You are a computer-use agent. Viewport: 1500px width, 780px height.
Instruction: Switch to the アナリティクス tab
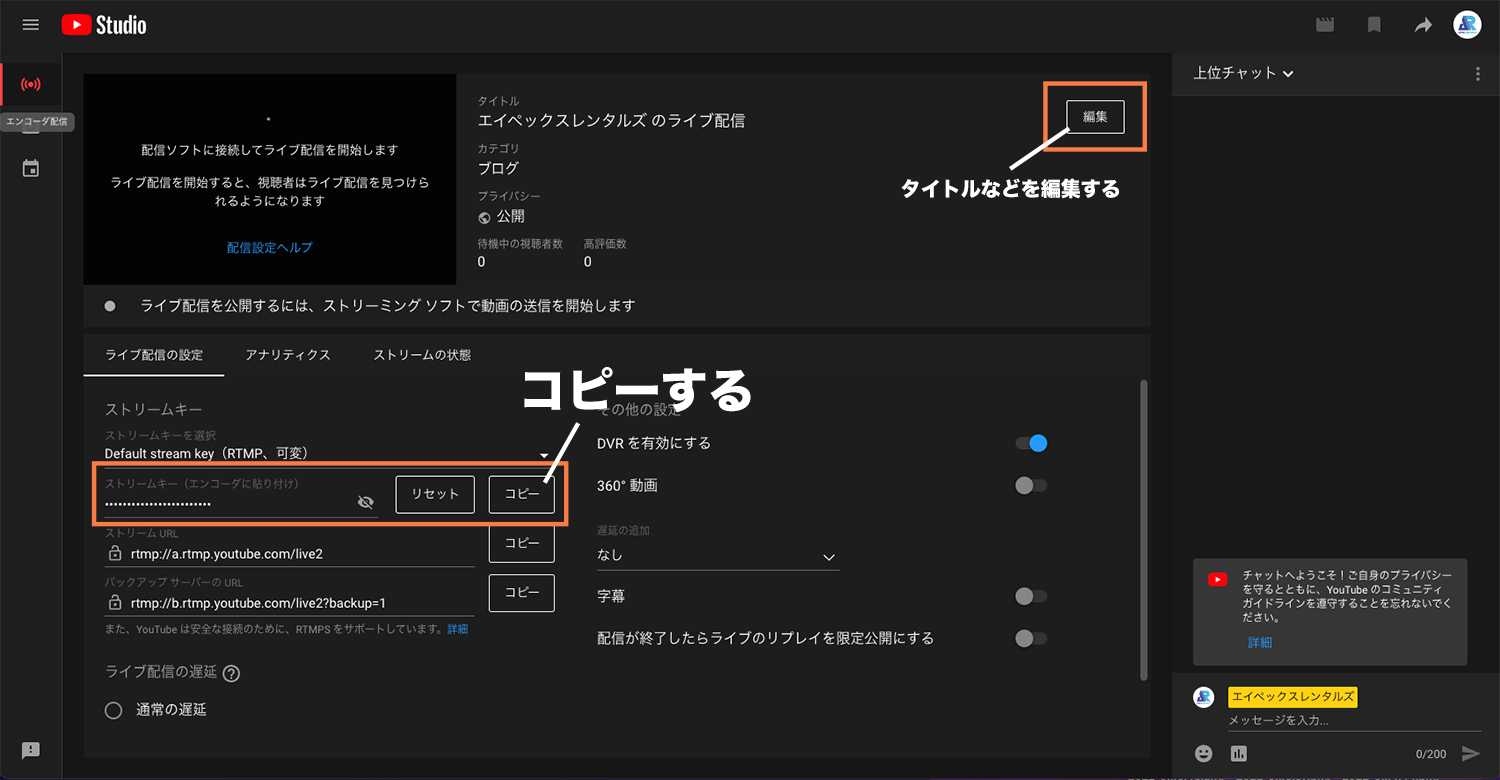tap(288, 354)
